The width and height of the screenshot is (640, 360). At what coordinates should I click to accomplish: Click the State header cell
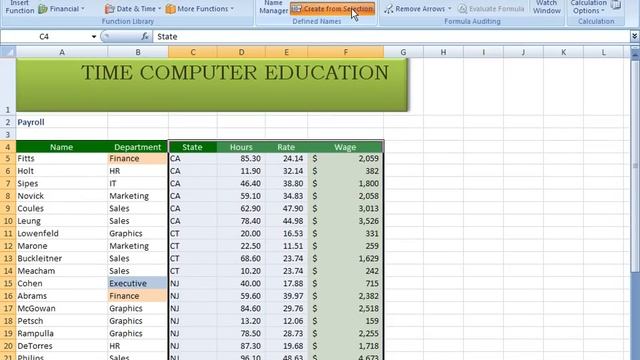pos(193,147)
